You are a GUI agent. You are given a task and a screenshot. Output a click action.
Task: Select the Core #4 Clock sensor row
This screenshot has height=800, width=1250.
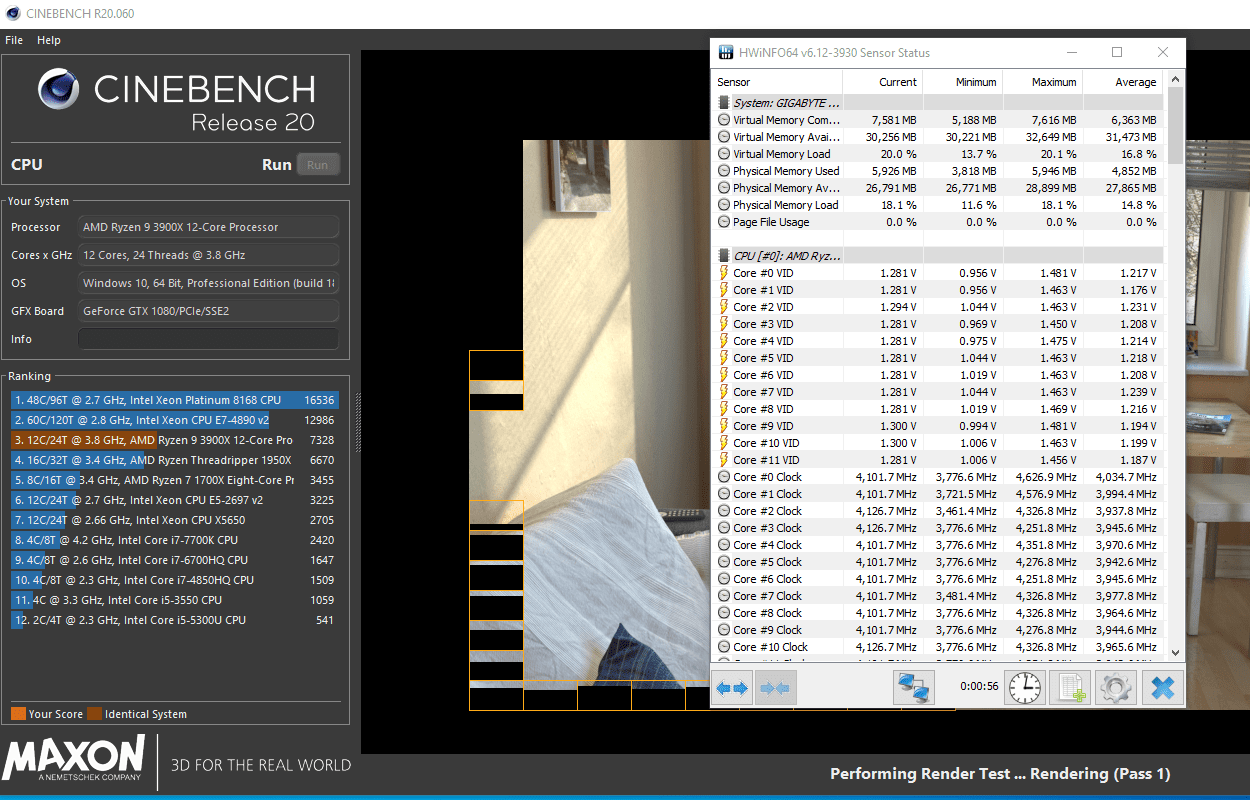(x=938, y=545)
